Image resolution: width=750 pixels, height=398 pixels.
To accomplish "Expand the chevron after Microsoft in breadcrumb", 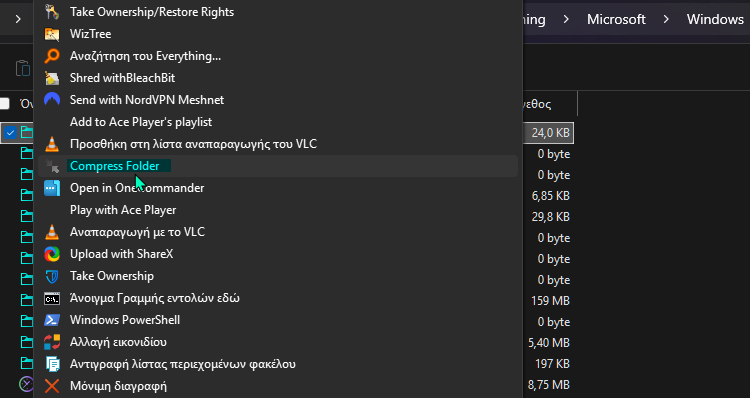I will pyautogui.click(x=666, y=20).
